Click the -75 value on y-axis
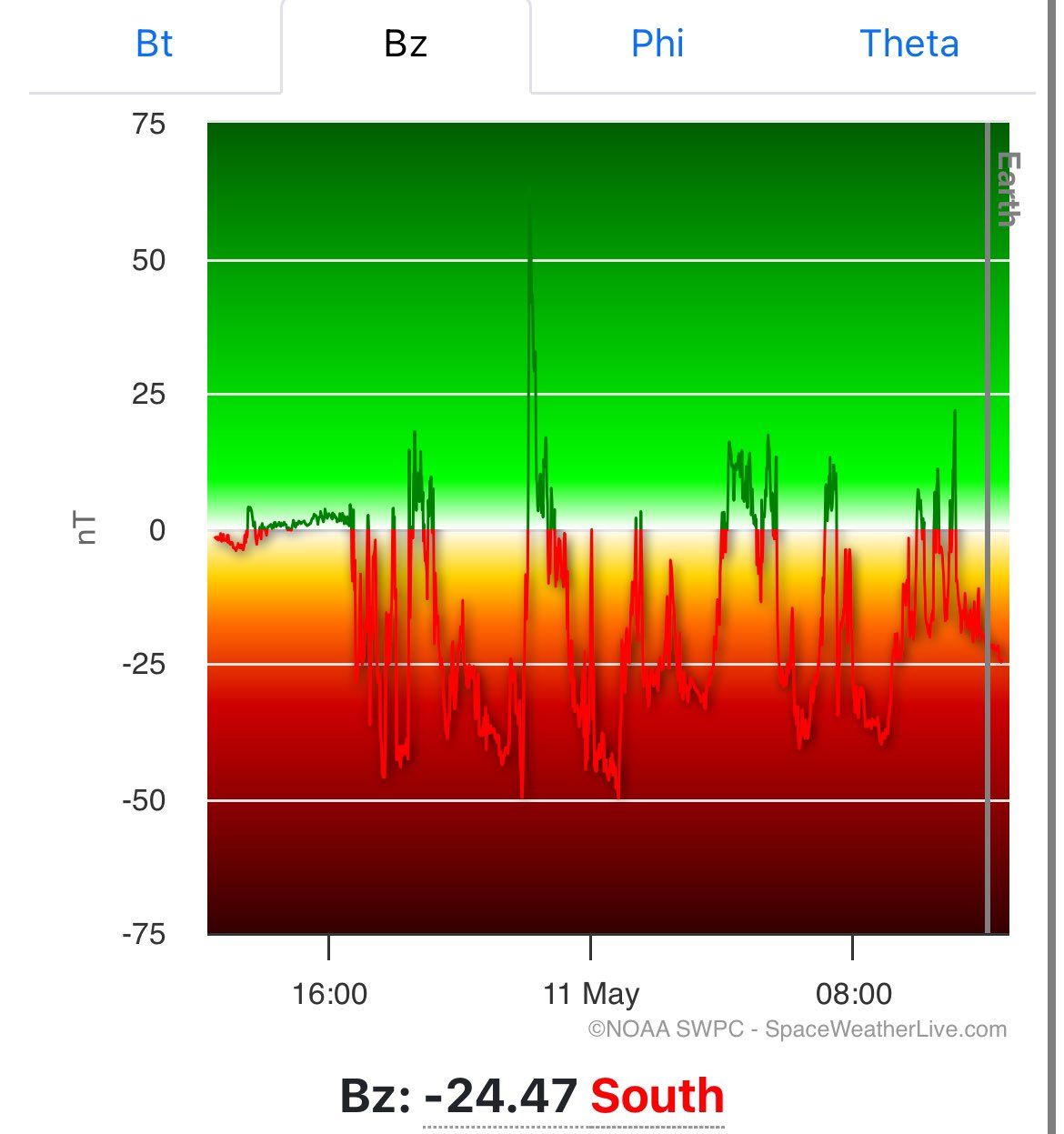 coord(144,934)
